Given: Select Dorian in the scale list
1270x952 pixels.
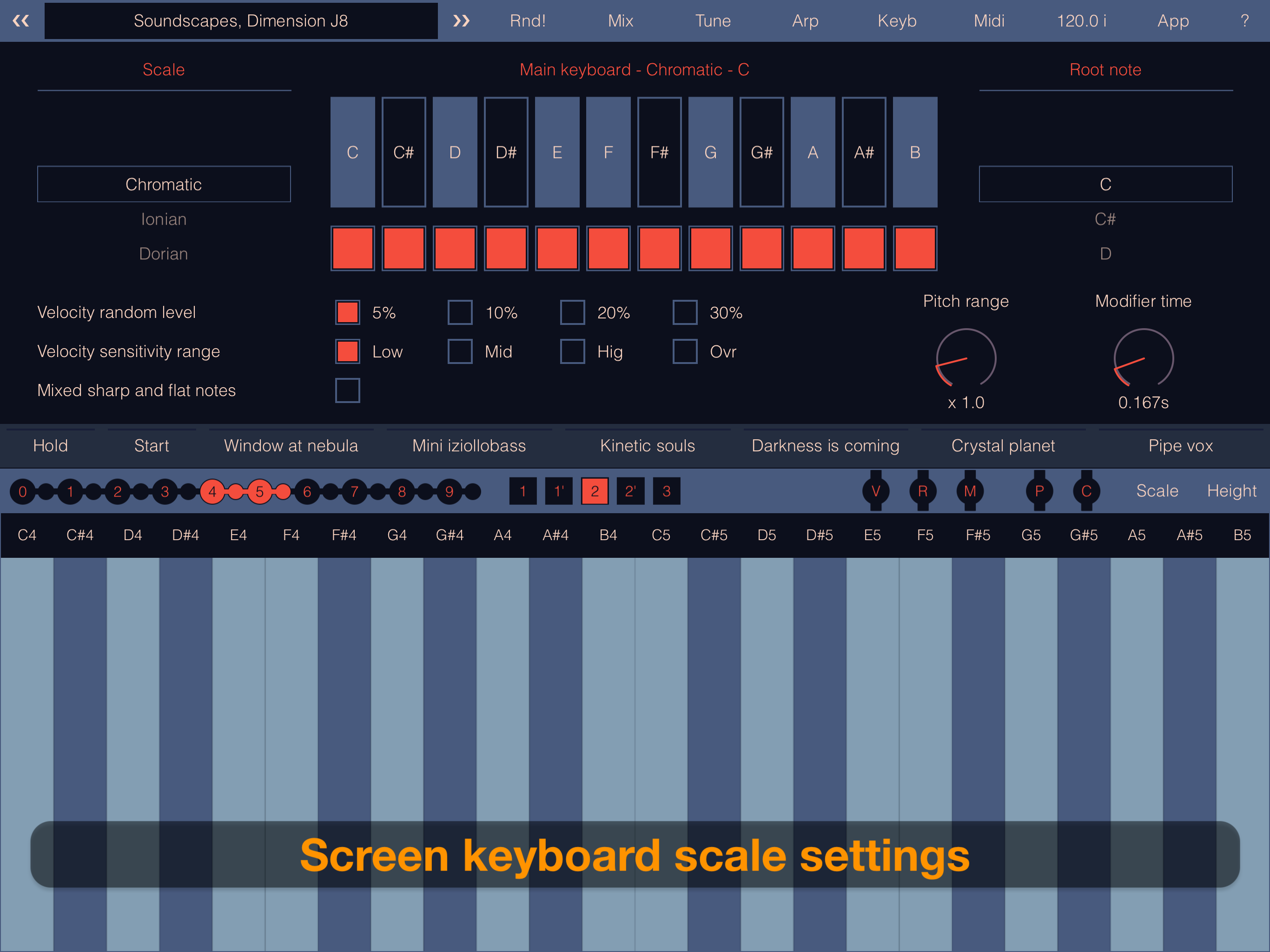Looking at the screenshot, I should (164, 254).
